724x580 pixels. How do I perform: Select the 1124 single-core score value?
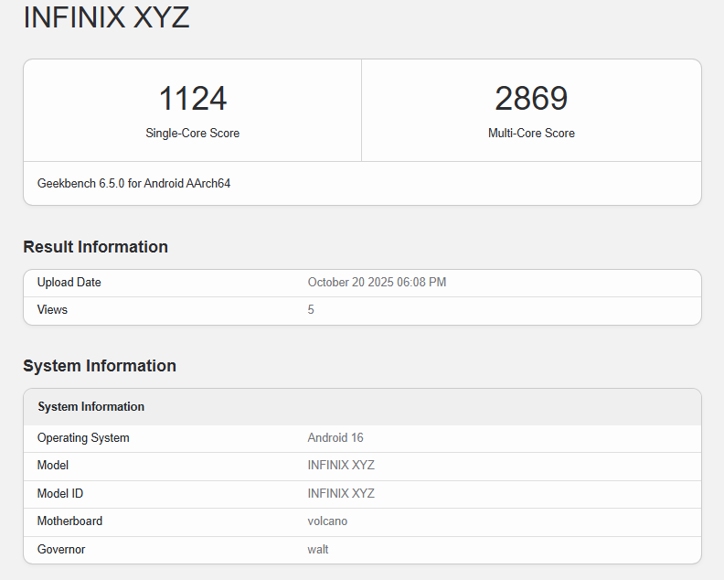[193, 98]
